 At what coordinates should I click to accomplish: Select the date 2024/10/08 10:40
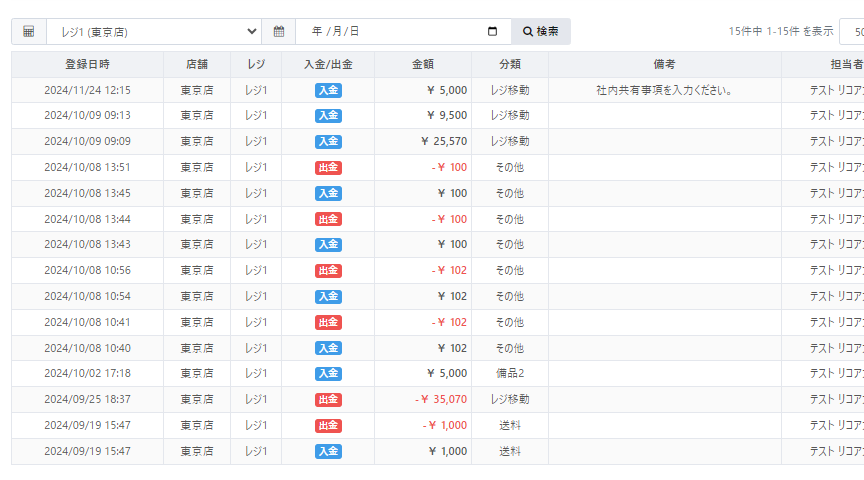point(87,348)
